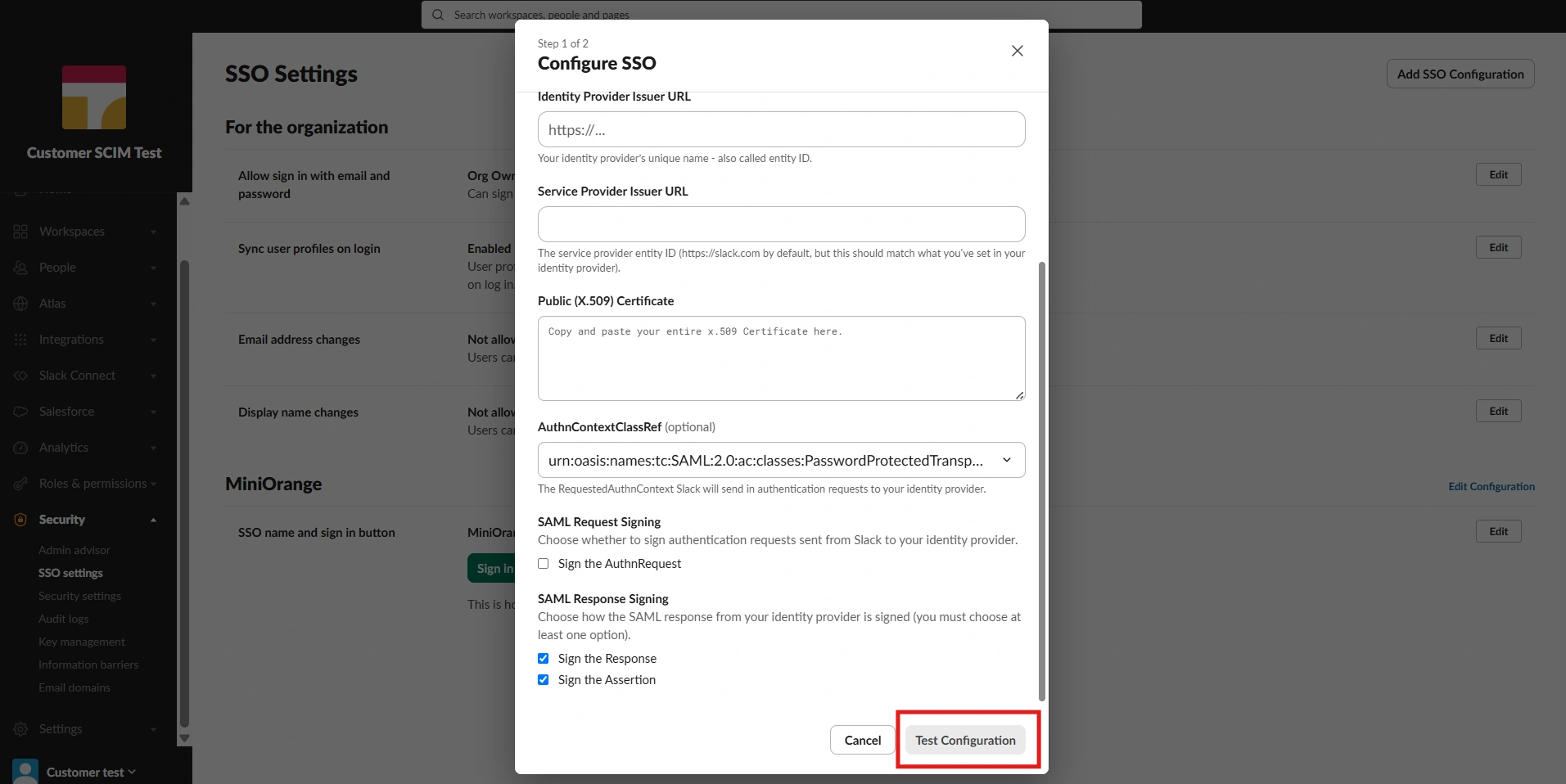Click the Salesforce cloud icon
This screenshot has height=784, width=1566.
click(20, 412)
